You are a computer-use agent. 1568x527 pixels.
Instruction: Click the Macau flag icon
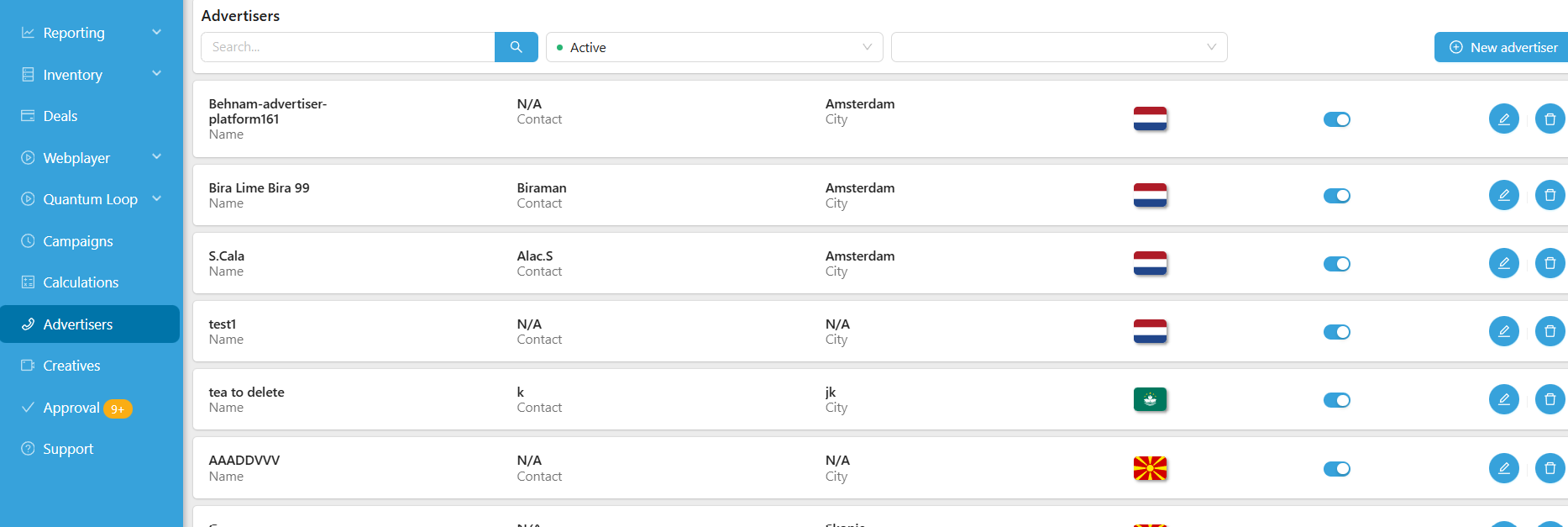(1150, 399)
